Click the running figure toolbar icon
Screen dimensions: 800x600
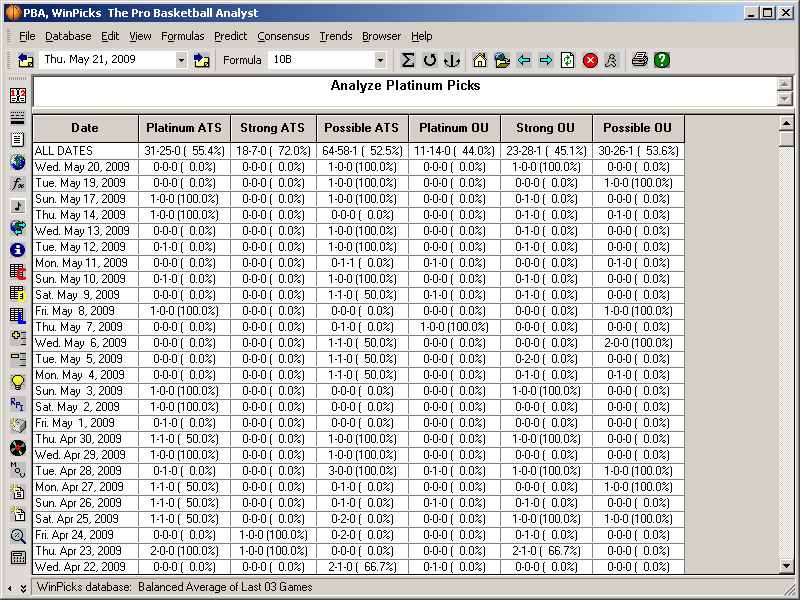(x=611, y=60)
